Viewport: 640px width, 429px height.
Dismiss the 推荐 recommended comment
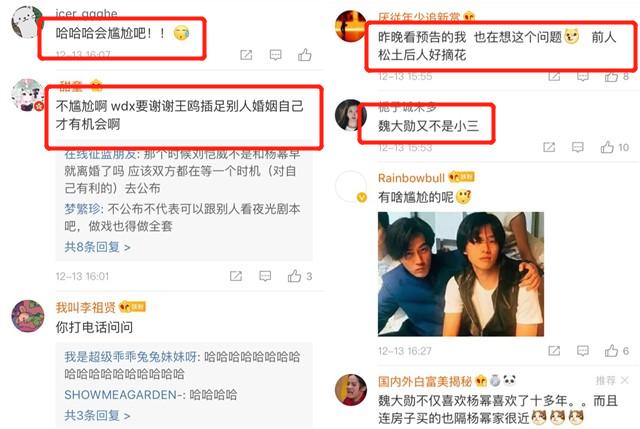tap(624, 380)
